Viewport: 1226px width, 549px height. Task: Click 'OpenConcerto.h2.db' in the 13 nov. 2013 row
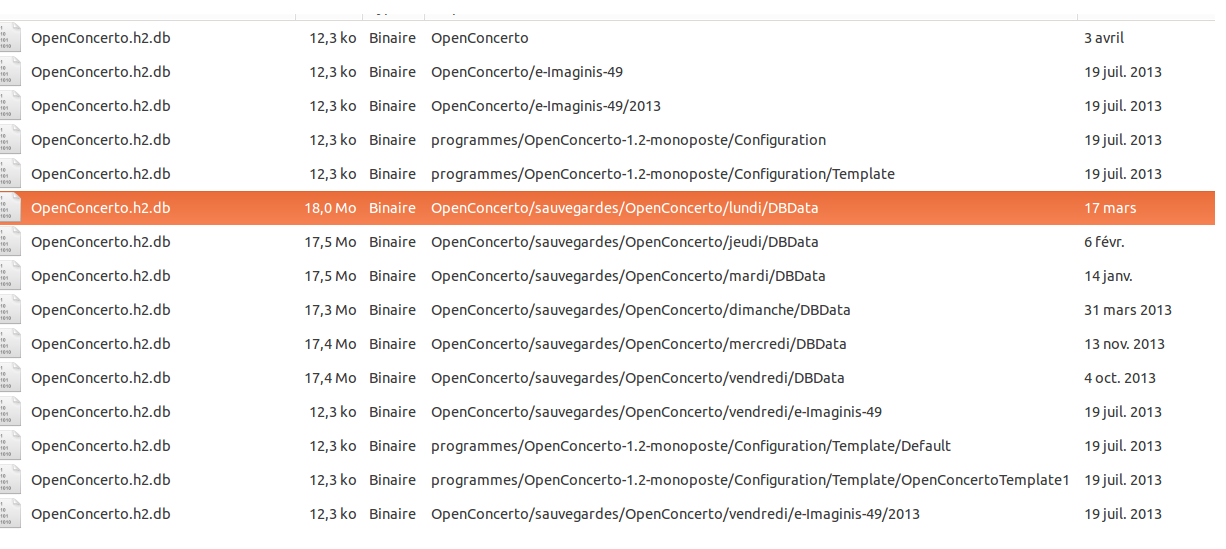[101, 344]
